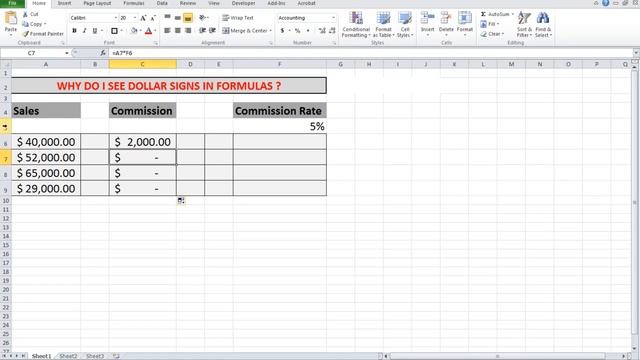Select the Sheet2 worksheet tab

pos(68,356)
